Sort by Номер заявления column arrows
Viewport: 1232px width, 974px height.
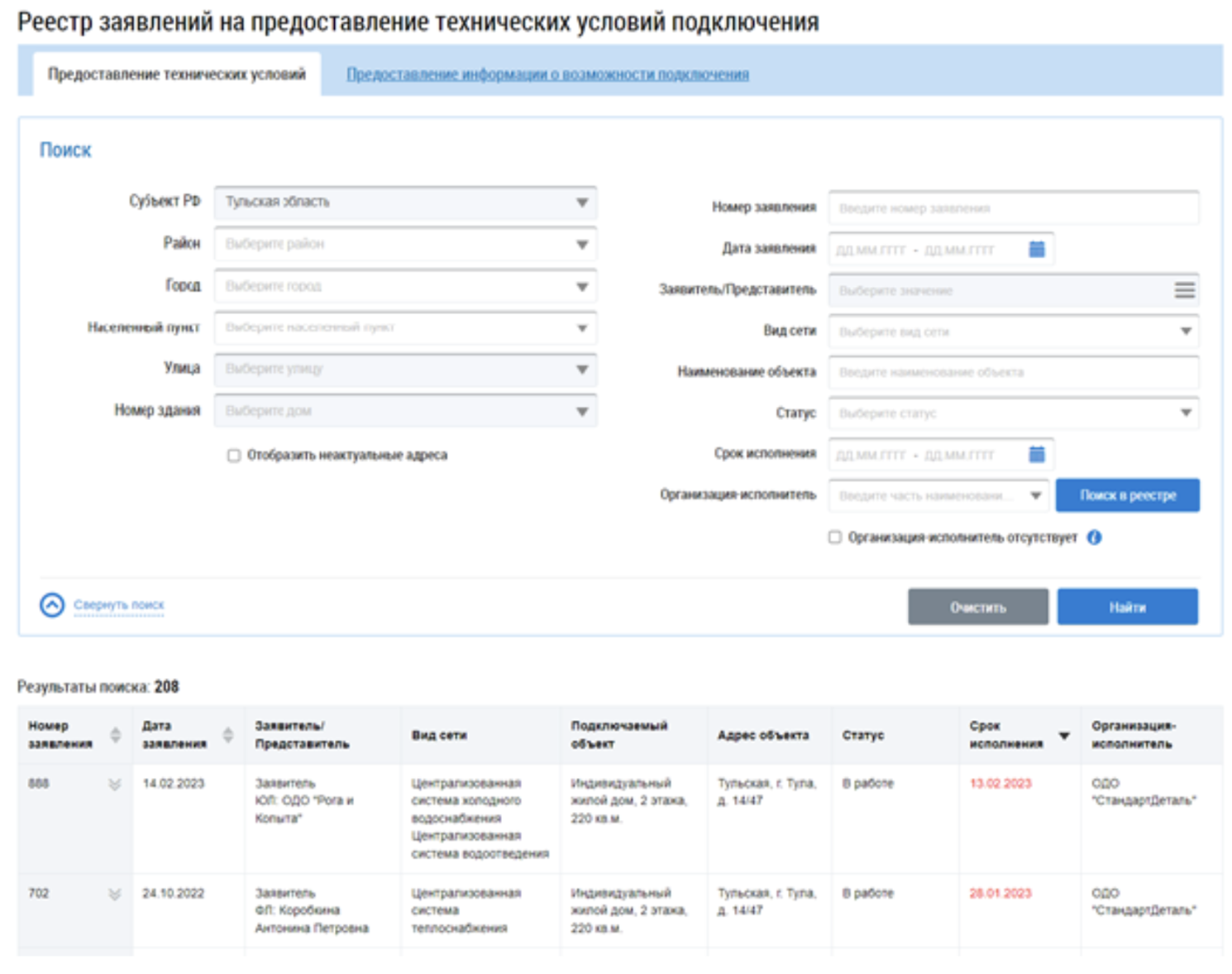tap(115, 734)
